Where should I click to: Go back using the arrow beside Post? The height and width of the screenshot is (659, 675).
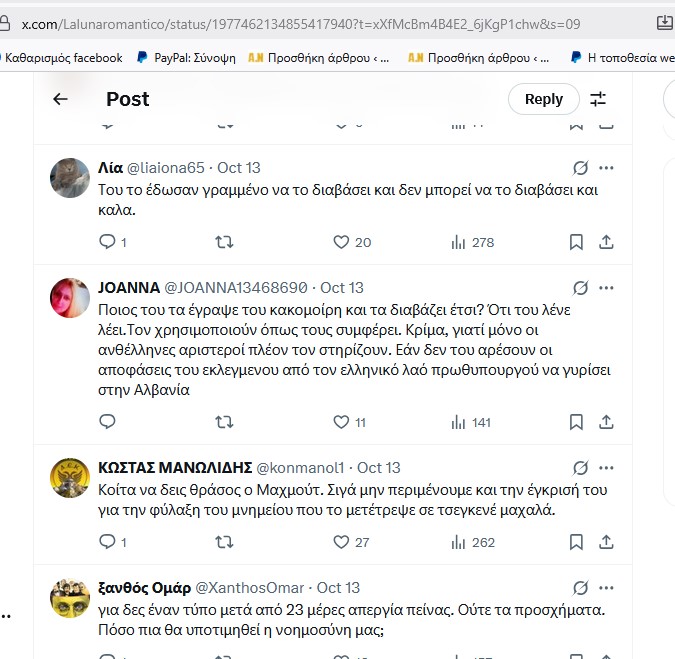(x=60, y=99)
